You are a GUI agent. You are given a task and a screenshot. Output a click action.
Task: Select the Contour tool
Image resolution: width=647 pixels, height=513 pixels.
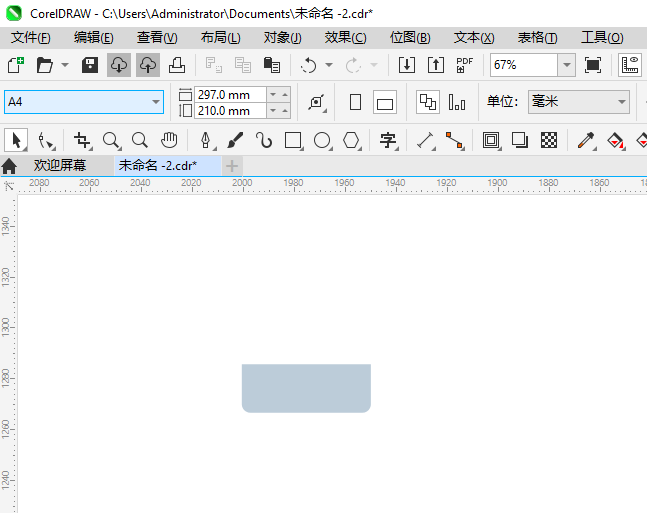point(491,140)
